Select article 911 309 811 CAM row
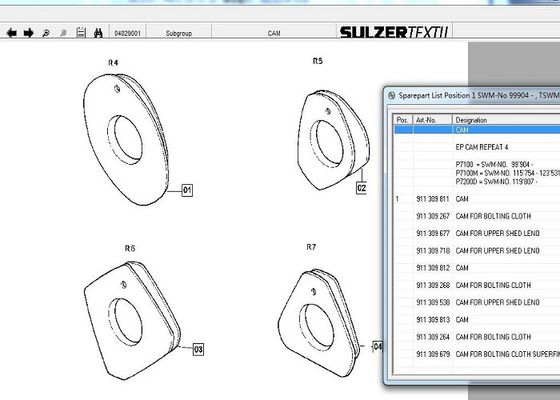The height and width of the screenshot is (400, 560). pos(477,199)
